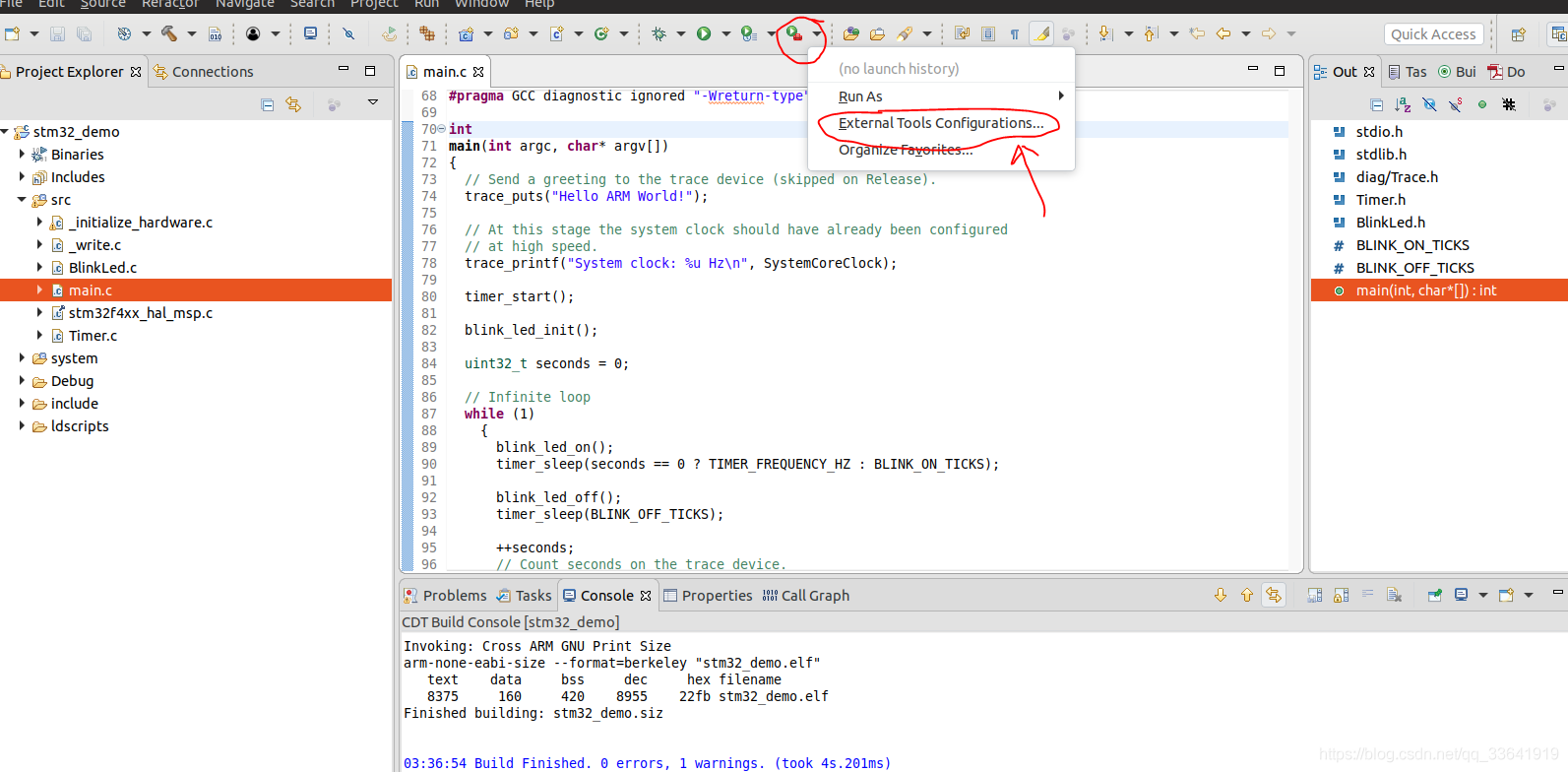
Task: Click the Open Element folder icon
Action: [850, 33]
